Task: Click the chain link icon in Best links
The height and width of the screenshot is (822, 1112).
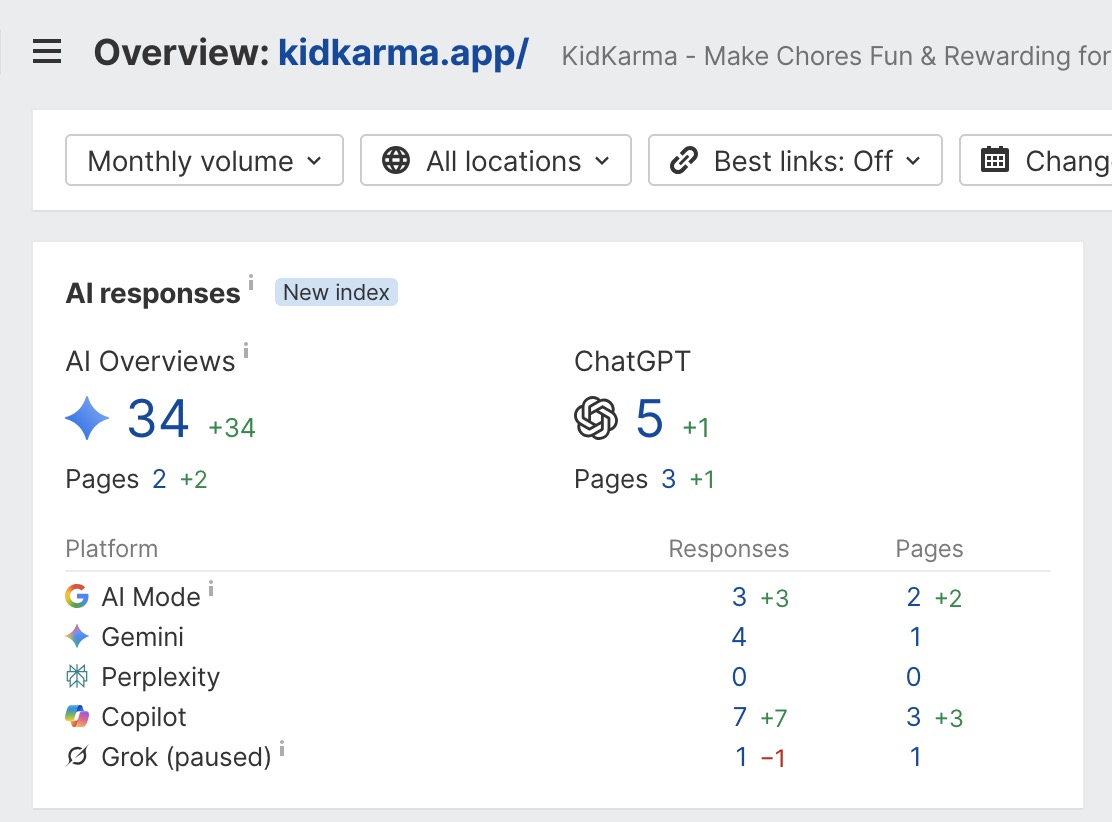Action: (684, 160)
